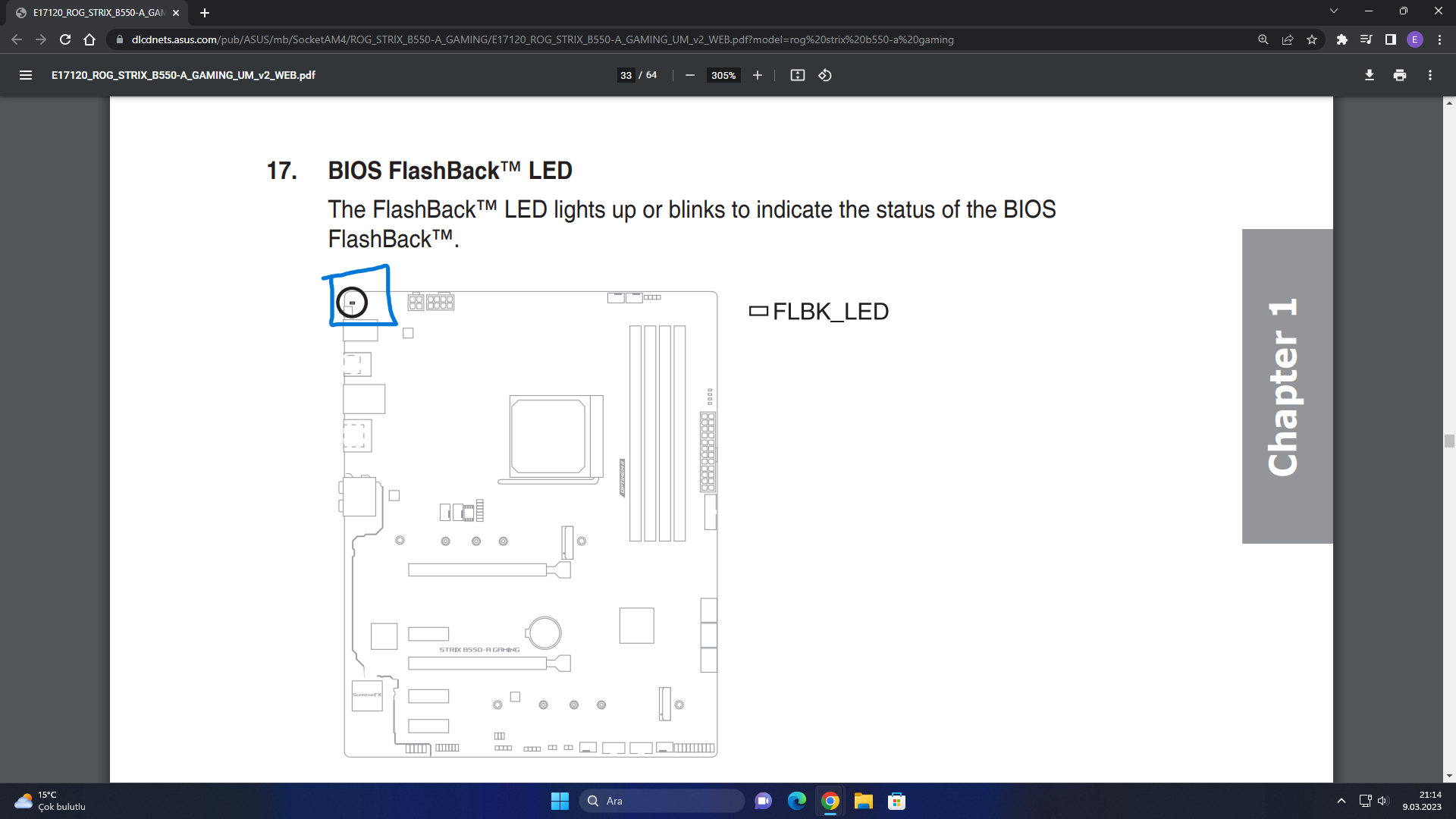Zoom out of the PDF document
This screenshot has height=819, width=1456.
[x=689, y=75]
